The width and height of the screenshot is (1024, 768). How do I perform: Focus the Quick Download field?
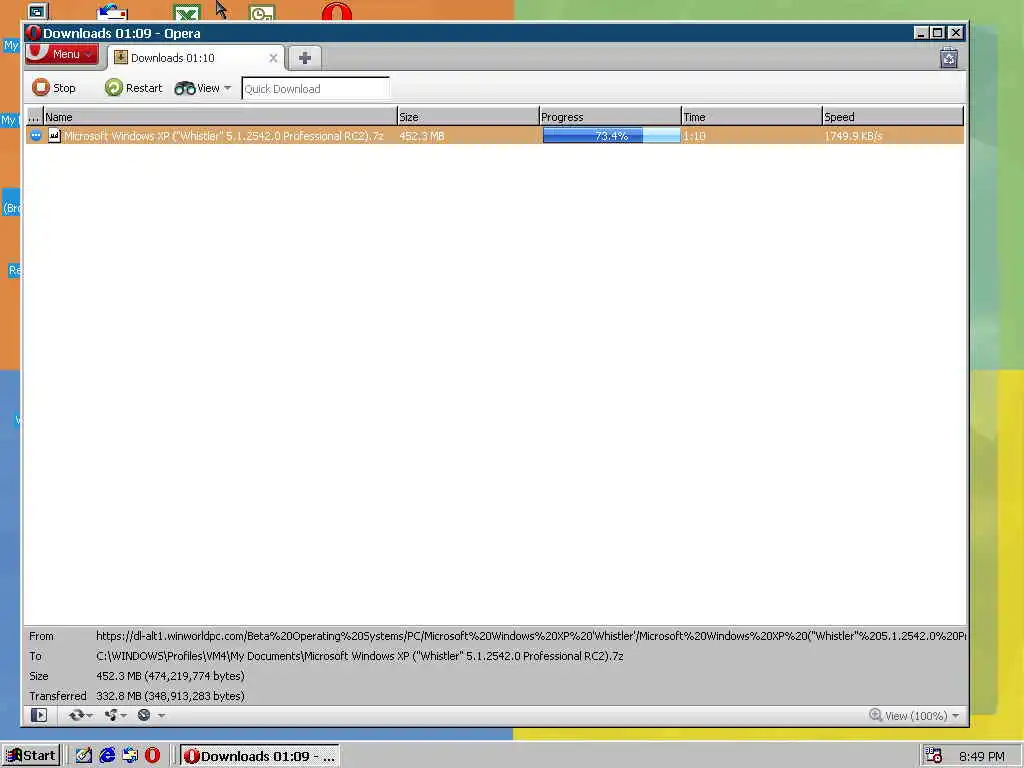(x=315, y=89)
